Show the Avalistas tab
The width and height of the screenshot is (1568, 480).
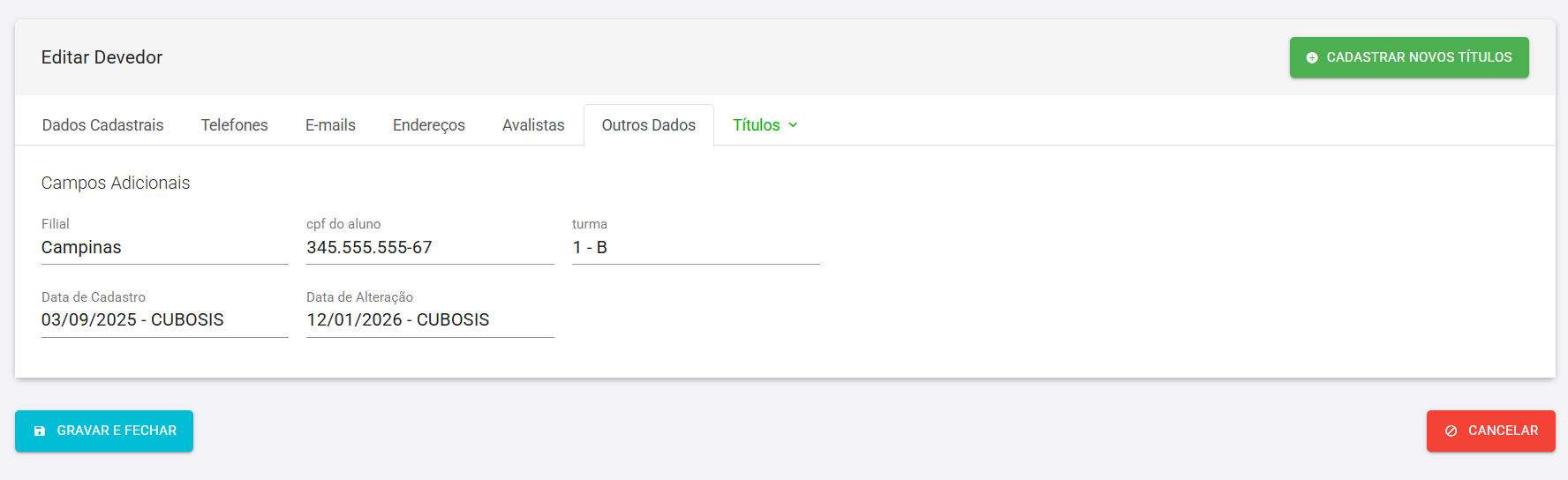[533, 125]
